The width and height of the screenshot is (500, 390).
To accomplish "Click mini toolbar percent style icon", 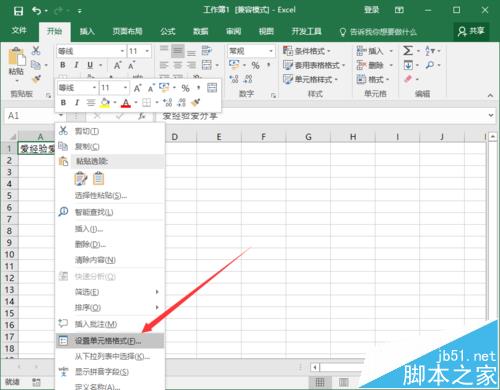I will 185,88.
